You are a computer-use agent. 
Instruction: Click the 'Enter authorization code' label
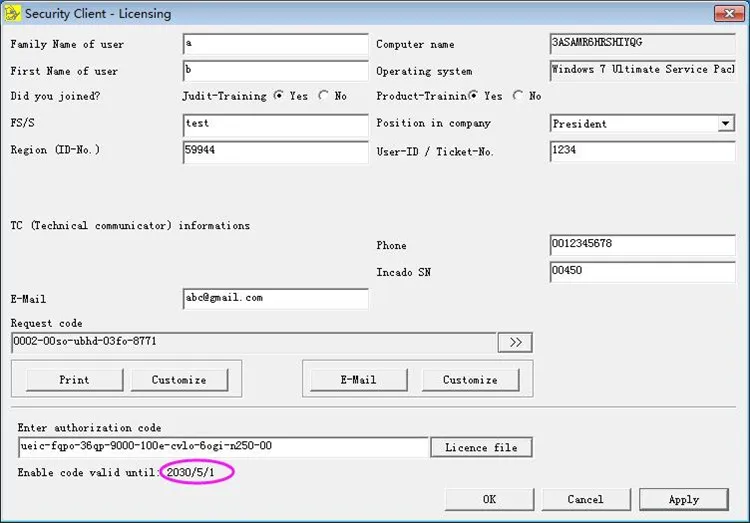tap(89, 428)
